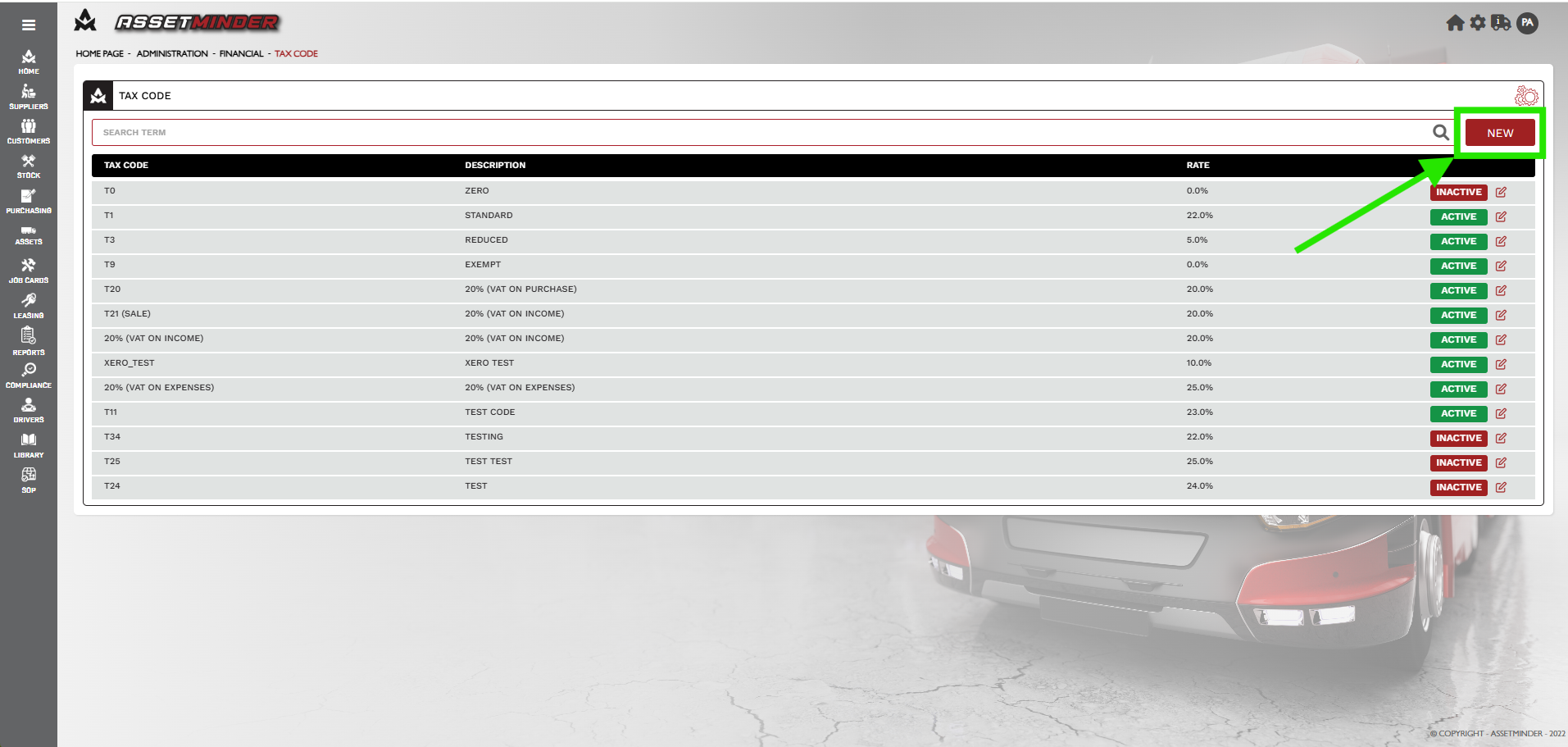Click the Home Page breadcrumb link
1568x747 pixels.
coord(99,54)
